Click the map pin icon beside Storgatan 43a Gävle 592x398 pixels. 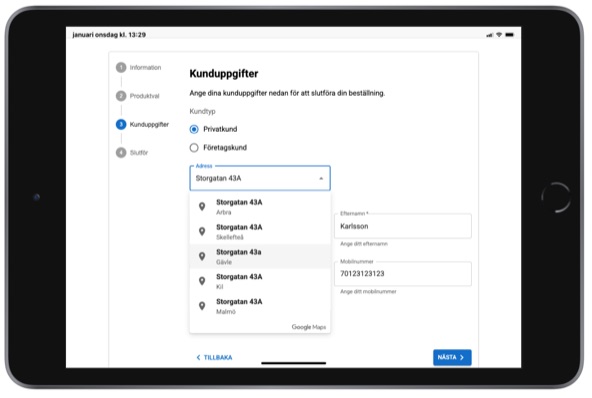(x=202, y=256)
